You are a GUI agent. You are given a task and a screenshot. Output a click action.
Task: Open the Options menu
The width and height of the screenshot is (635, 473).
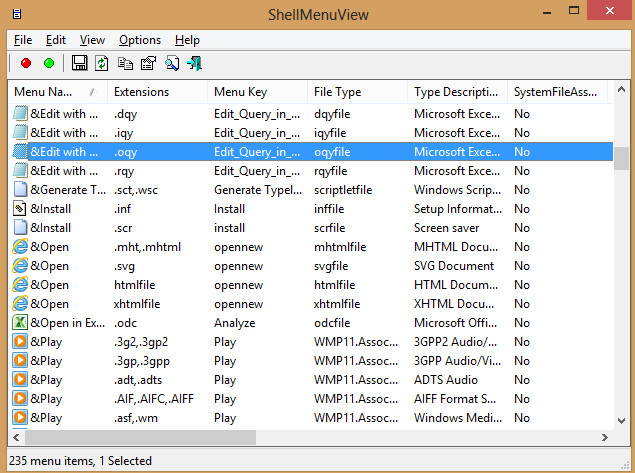(x=139, y=40)
